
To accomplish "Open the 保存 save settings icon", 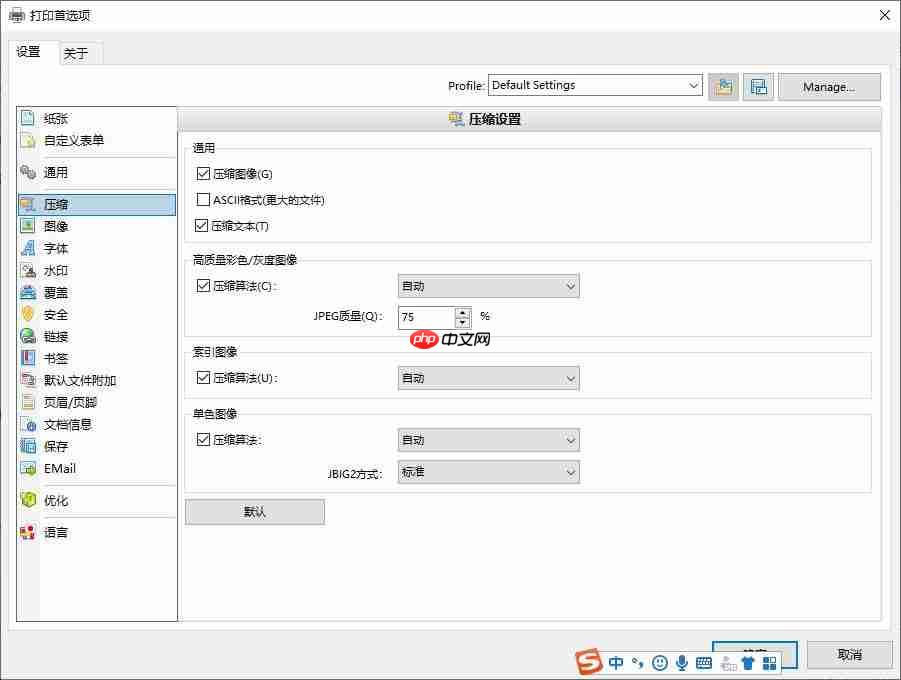I will (28, 446).
